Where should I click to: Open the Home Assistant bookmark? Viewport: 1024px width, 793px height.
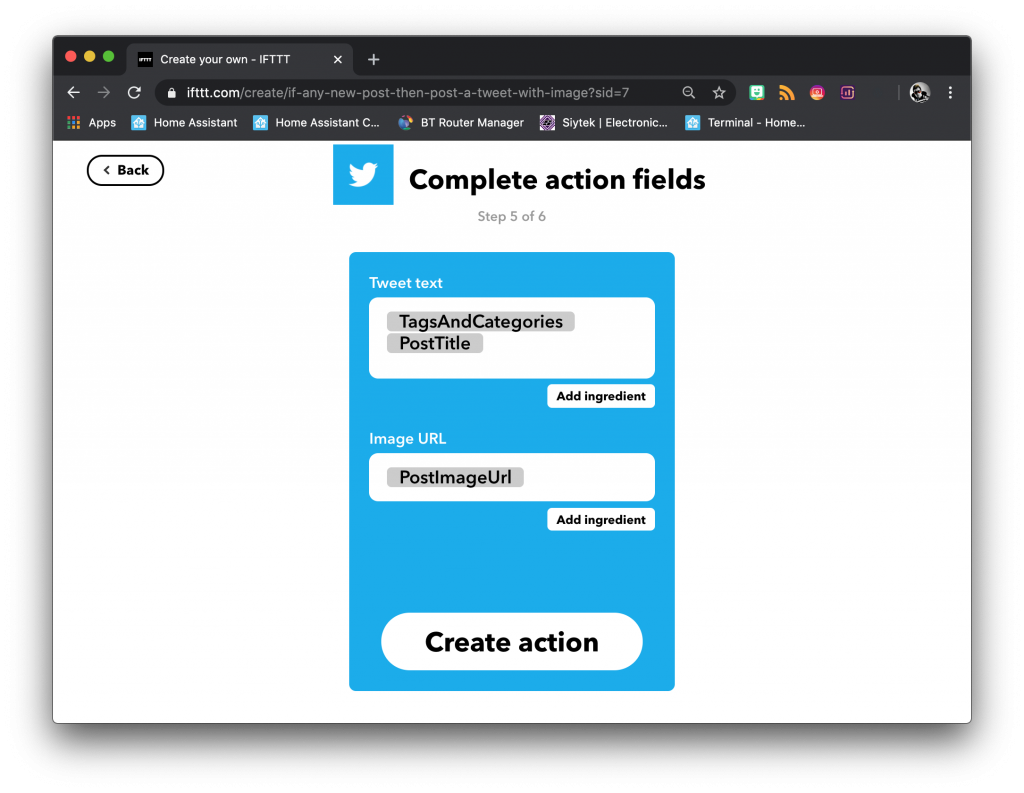(184, 123)
